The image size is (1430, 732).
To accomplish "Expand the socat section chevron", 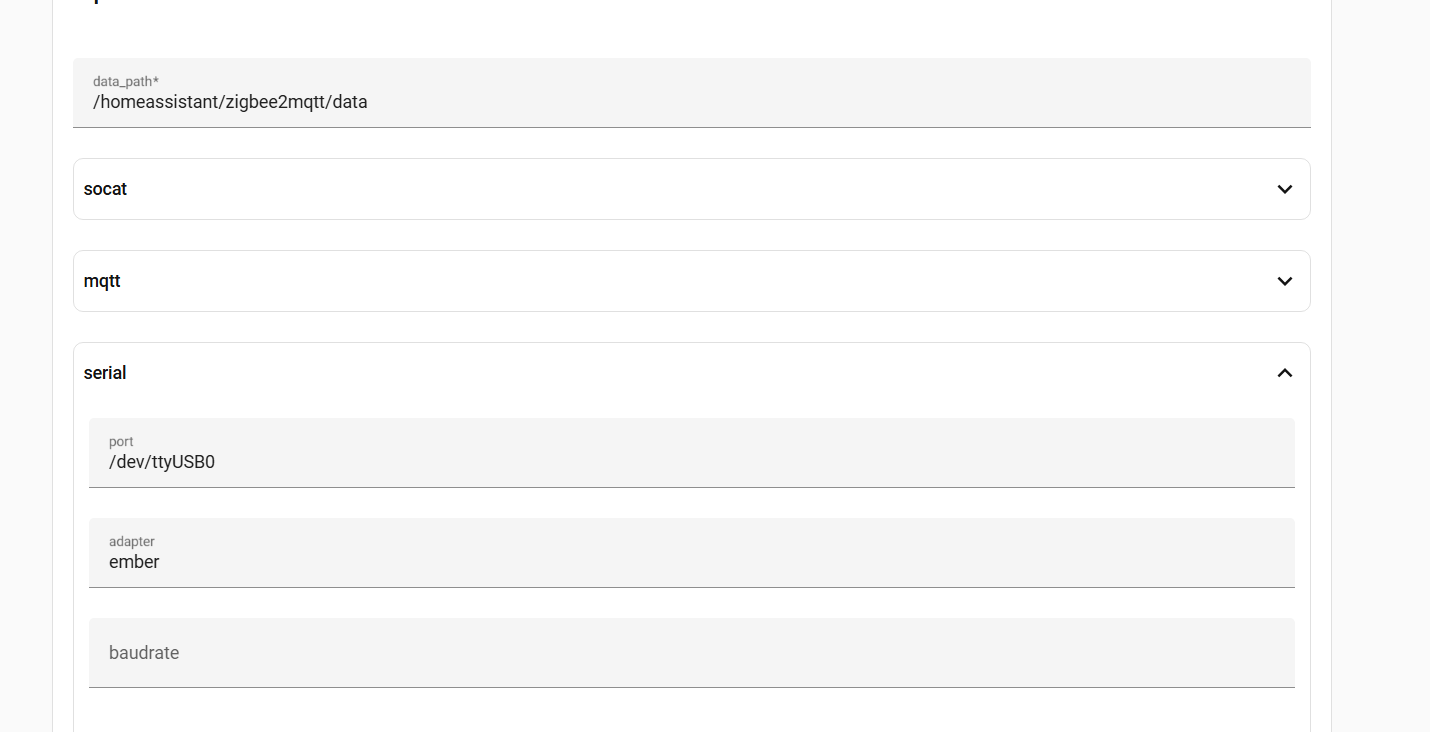I will click(1285, 189).
